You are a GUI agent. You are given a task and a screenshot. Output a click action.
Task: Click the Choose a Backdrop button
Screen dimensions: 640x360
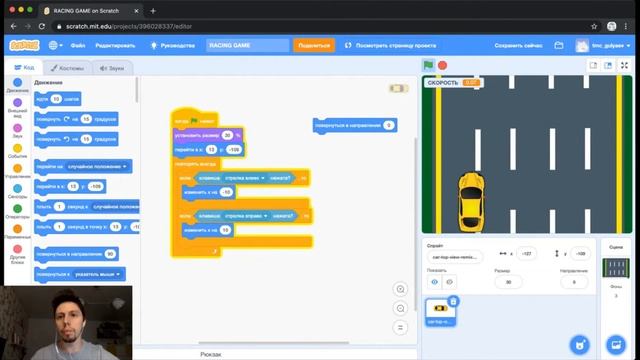[x=616, y=345]
